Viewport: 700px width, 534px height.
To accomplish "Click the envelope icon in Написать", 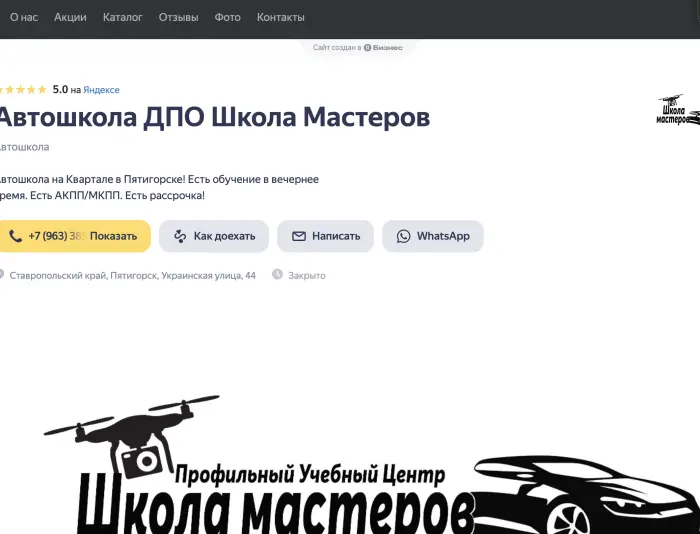I will pos(298,237).
